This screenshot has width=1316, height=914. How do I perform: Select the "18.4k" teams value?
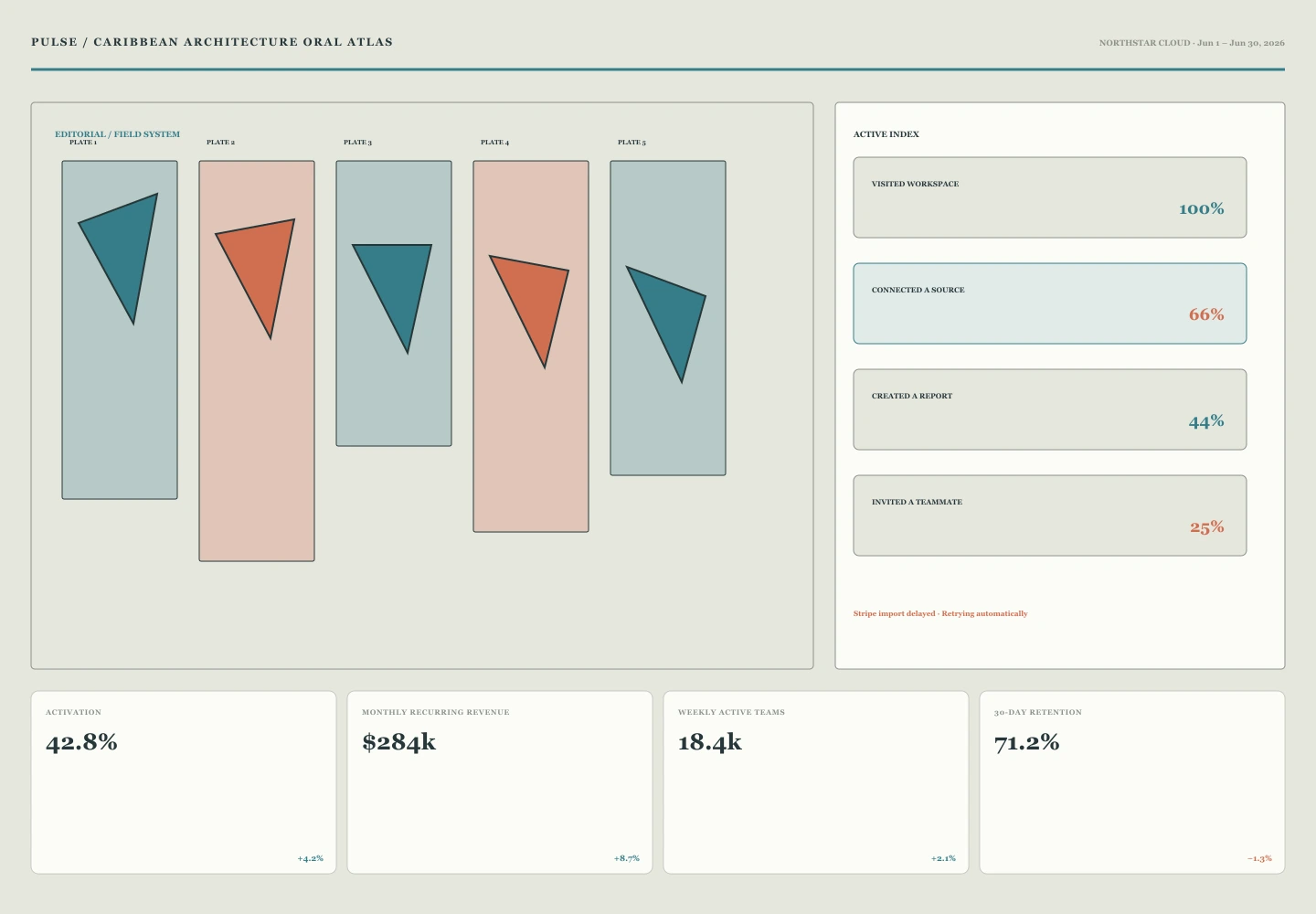click(x=710, y=742)
